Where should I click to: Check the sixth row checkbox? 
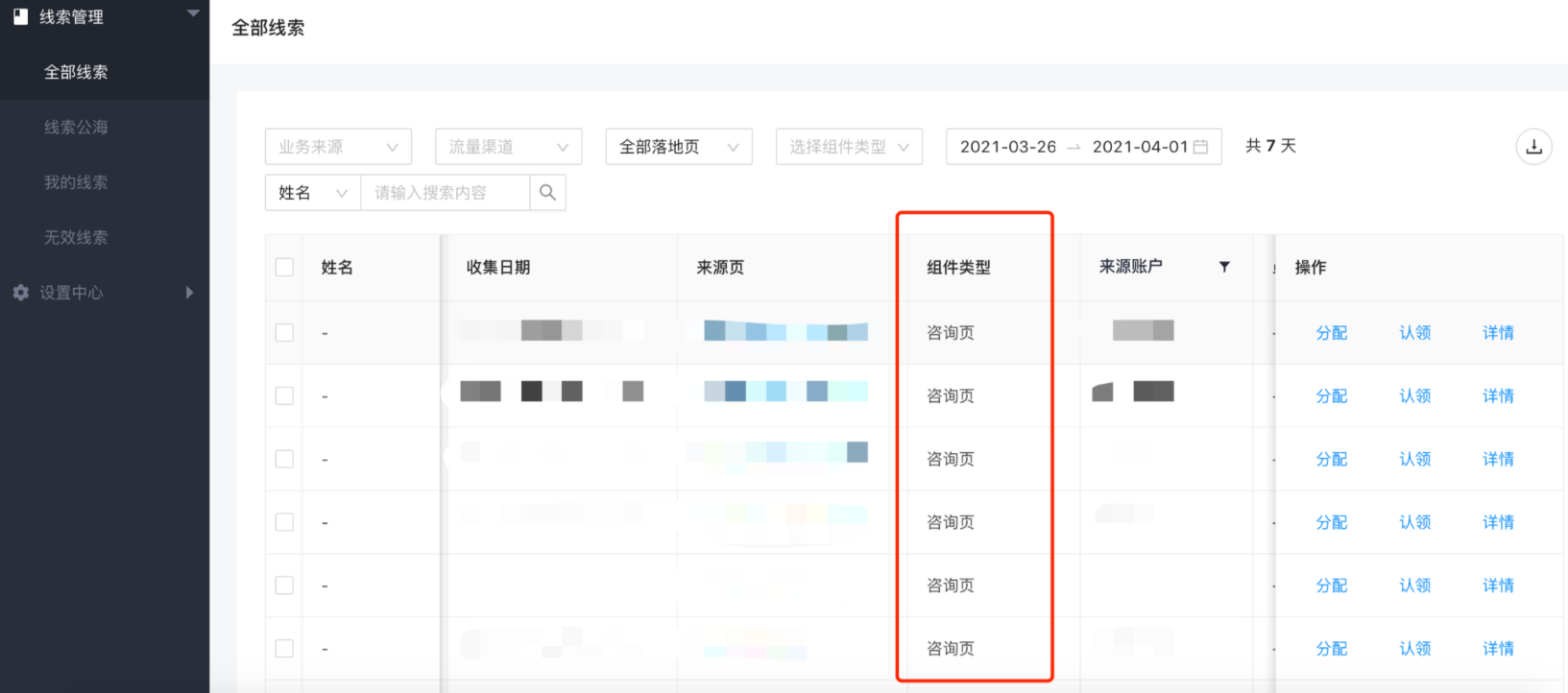pos(284,649)
